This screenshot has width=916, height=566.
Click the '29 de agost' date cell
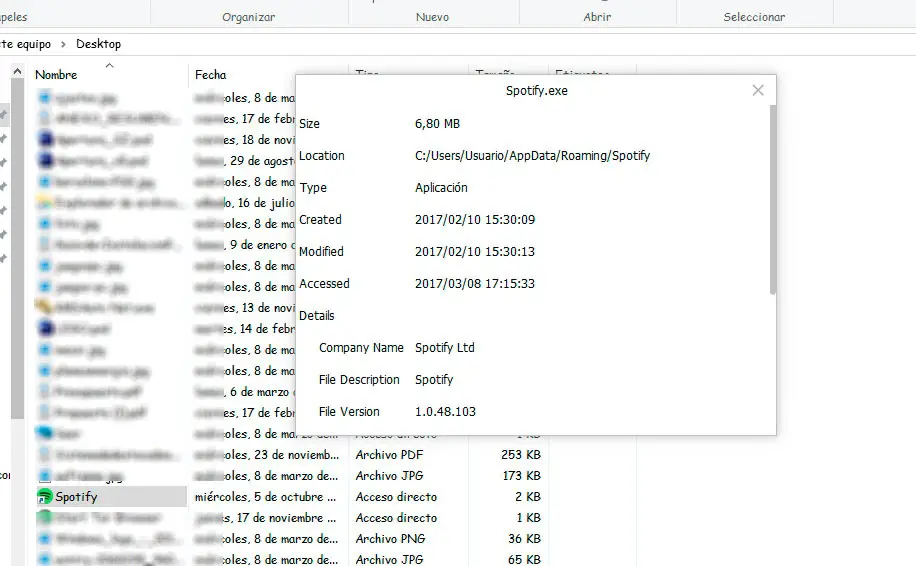click(x=245, y=161)
